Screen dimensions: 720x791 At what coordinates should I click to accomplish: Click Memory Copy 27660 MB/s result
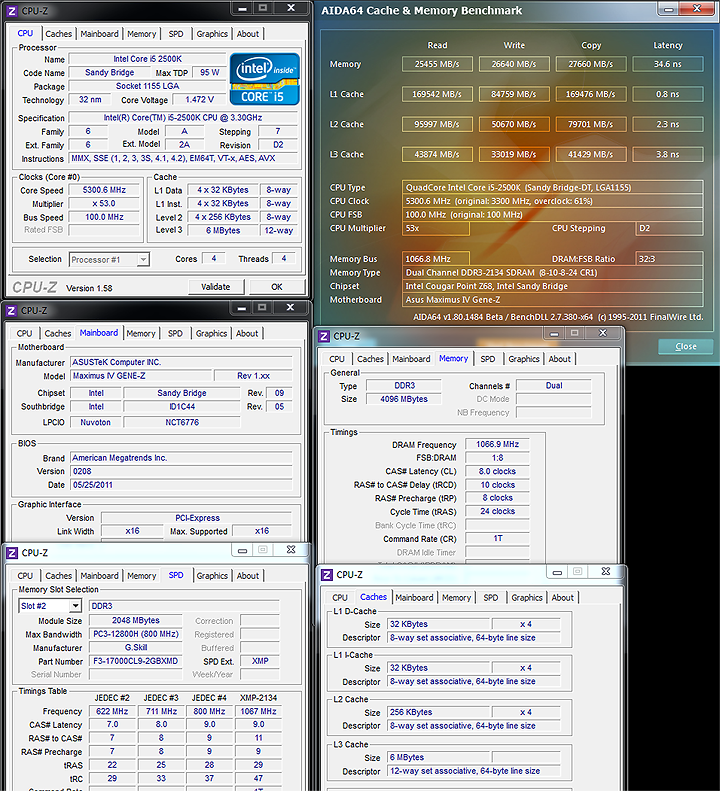(x=591, y=64)
